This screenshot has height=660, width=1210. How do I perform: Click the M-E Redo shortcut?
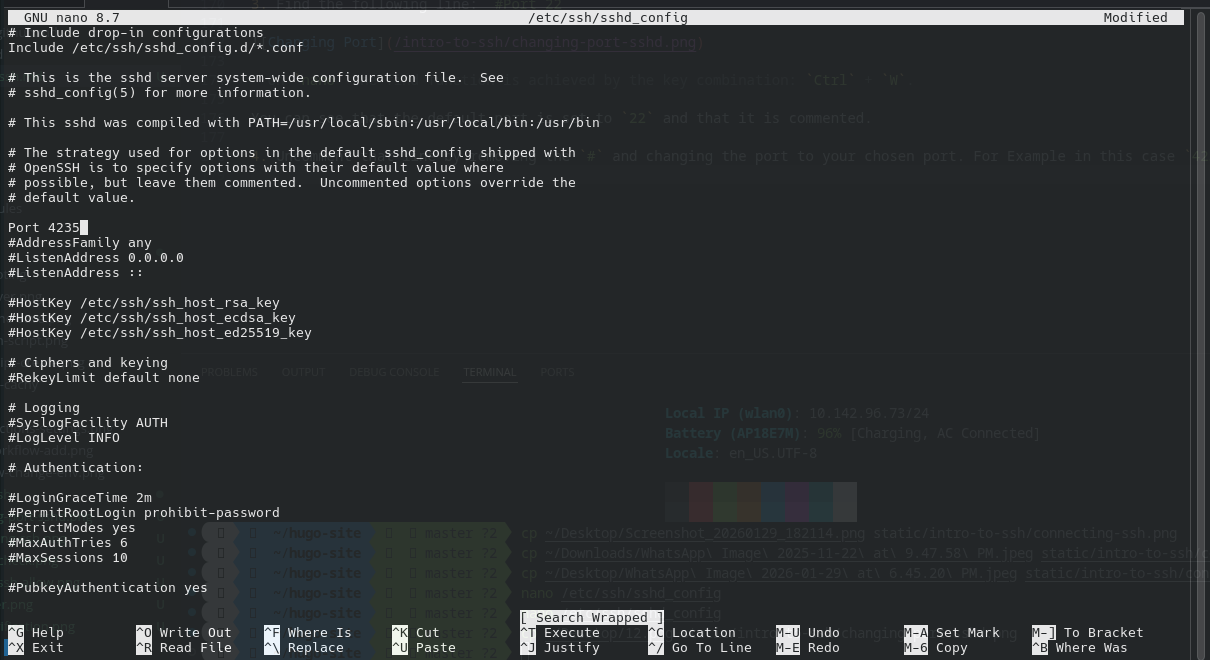point(808,647)
